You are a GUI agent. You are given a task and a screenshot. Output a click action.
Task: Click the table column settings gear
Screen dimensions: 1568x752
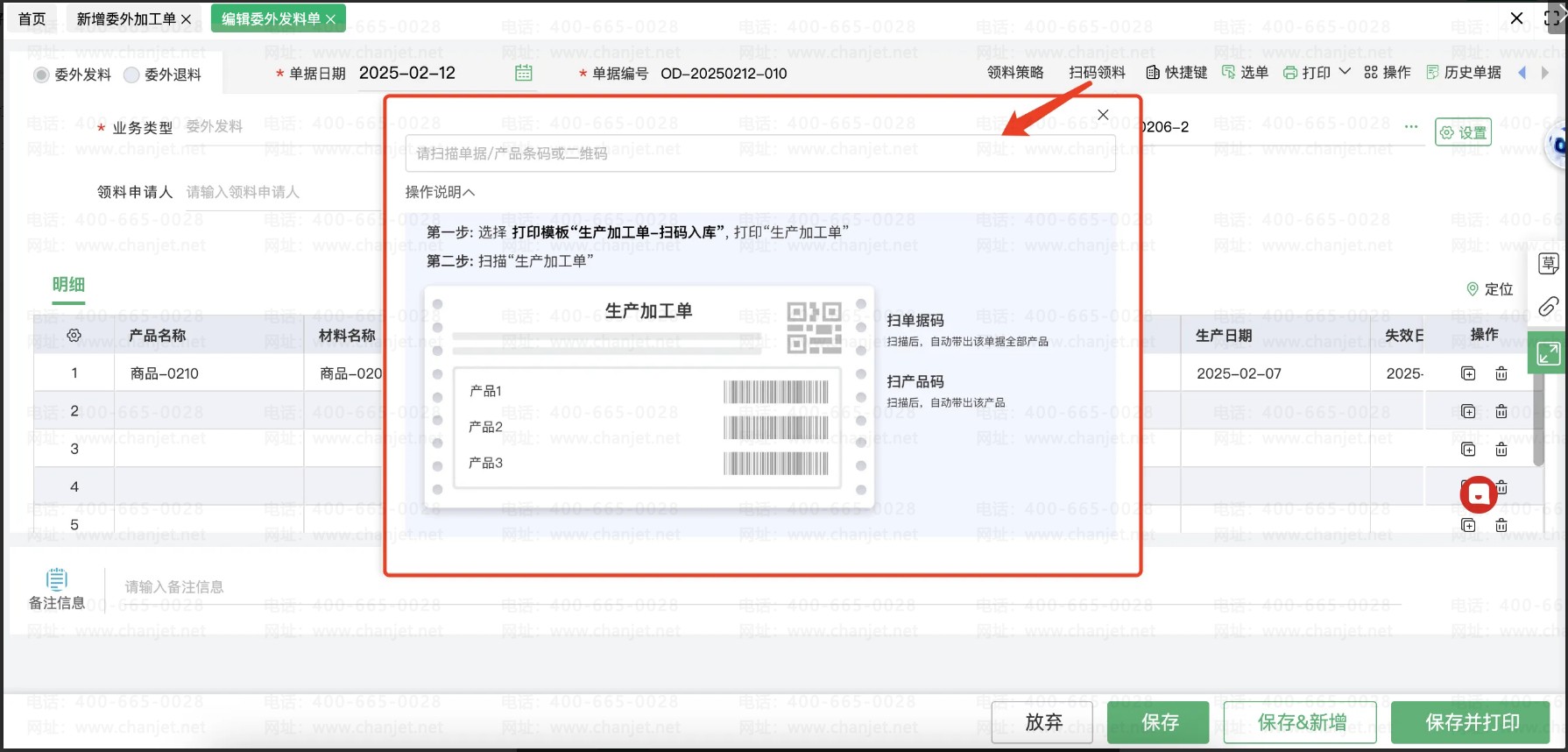[x=74, y=335]
